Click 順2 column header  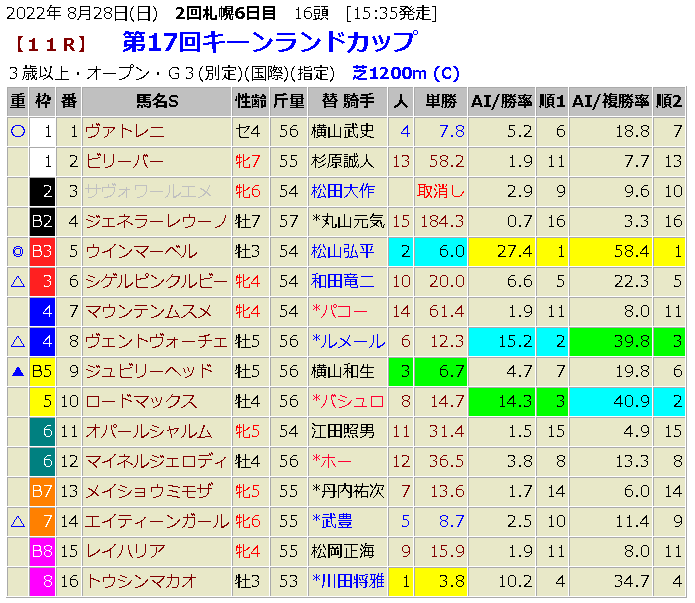(668, 102)
